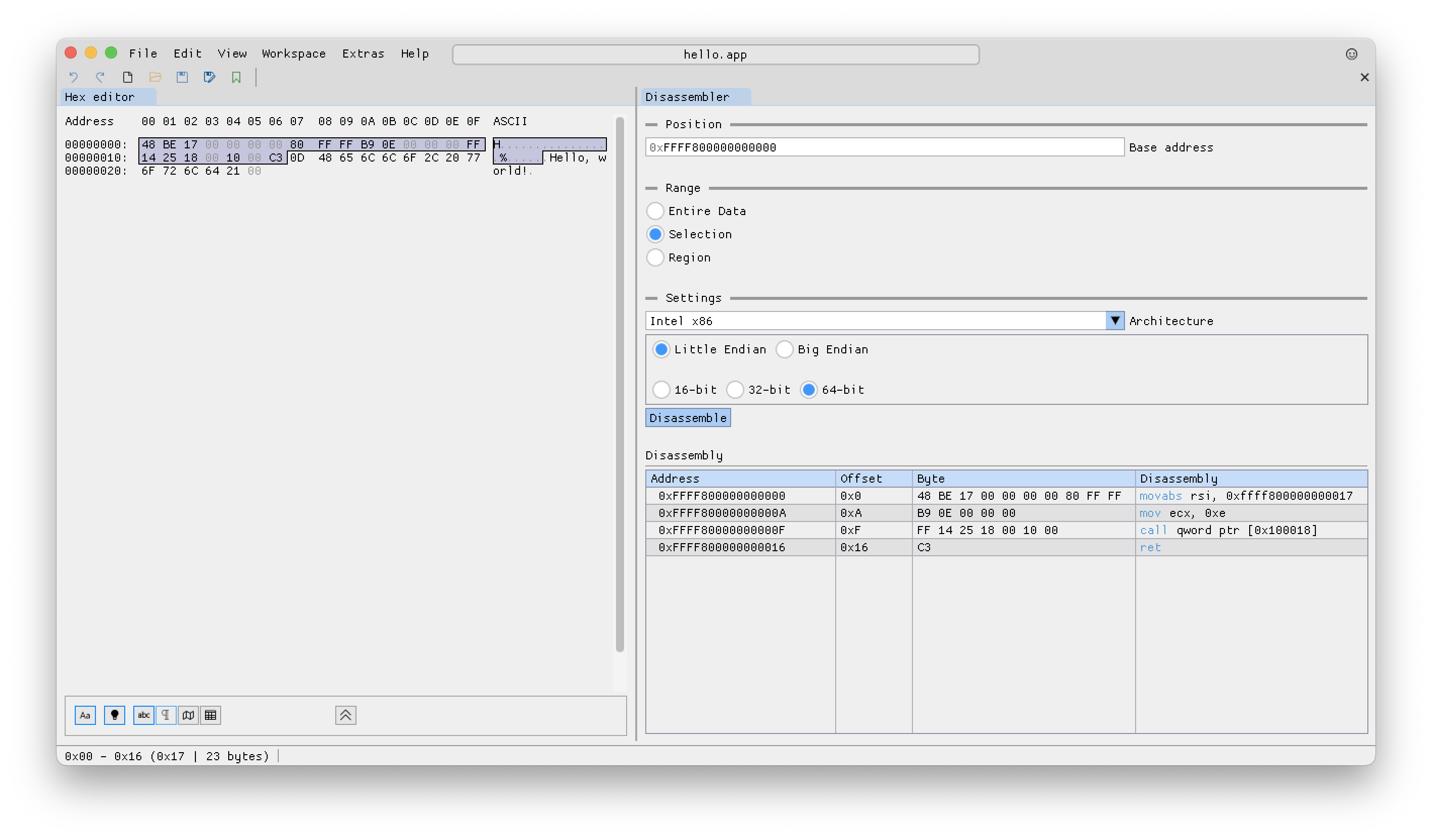
Task: Toggle the Aa uppercase hex button
Action: [x=85, y=716]
